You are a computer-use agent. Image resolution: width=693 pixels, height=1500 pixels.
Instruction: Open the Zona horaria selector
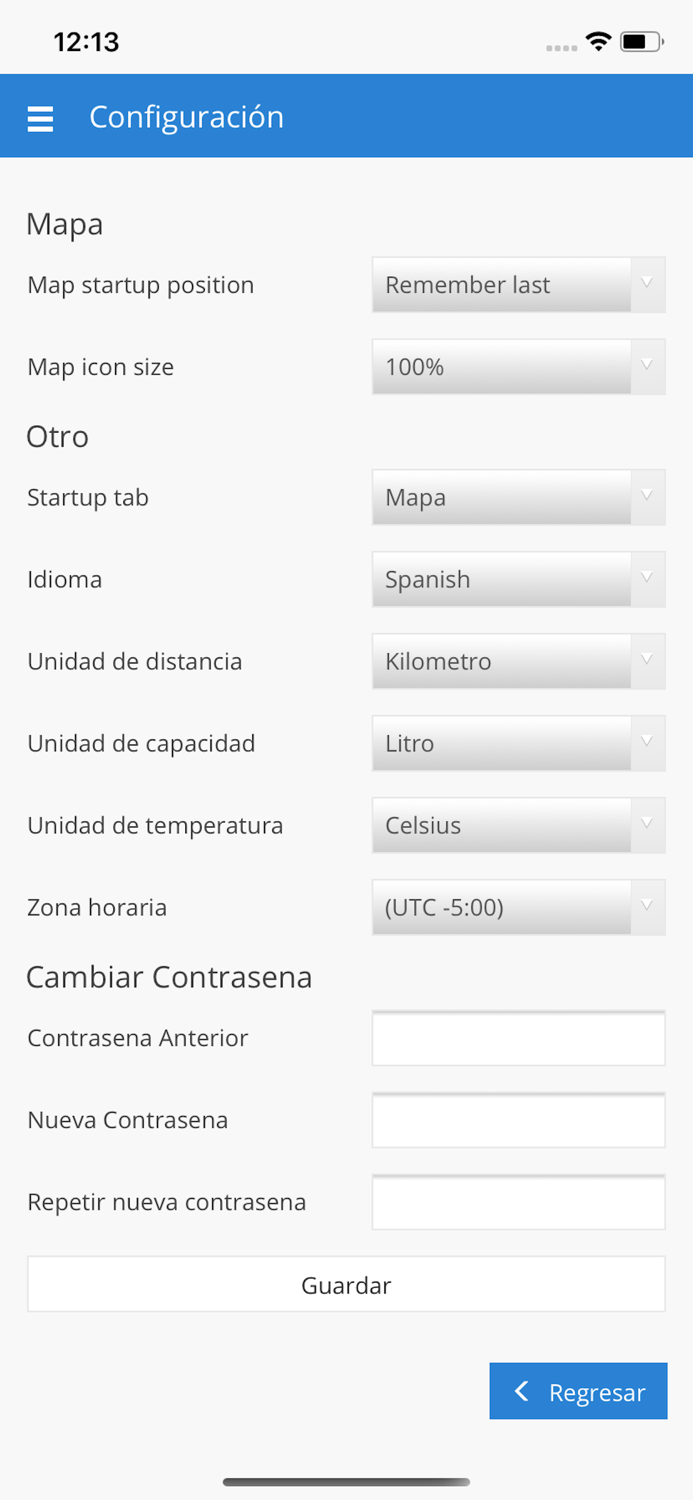[x=518, y=907]
